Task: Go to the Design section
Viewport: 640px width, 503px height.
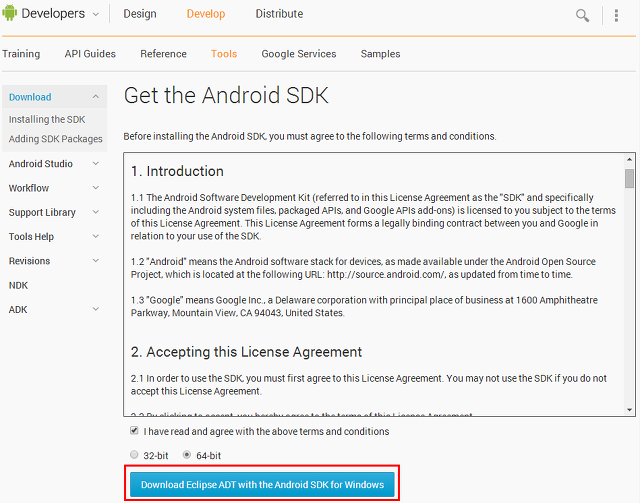Action: (x=140, y=14)
